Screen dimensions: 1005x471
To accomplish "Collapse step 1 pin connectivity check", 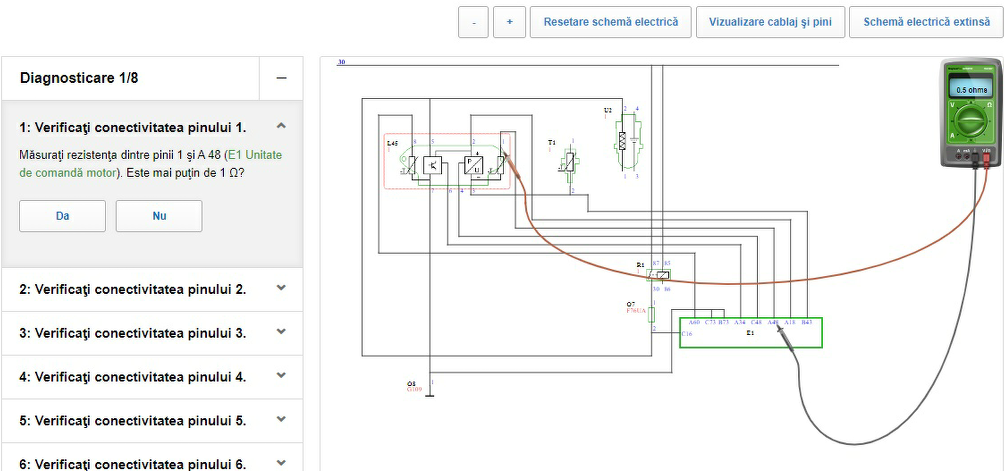I will [281, 127].
